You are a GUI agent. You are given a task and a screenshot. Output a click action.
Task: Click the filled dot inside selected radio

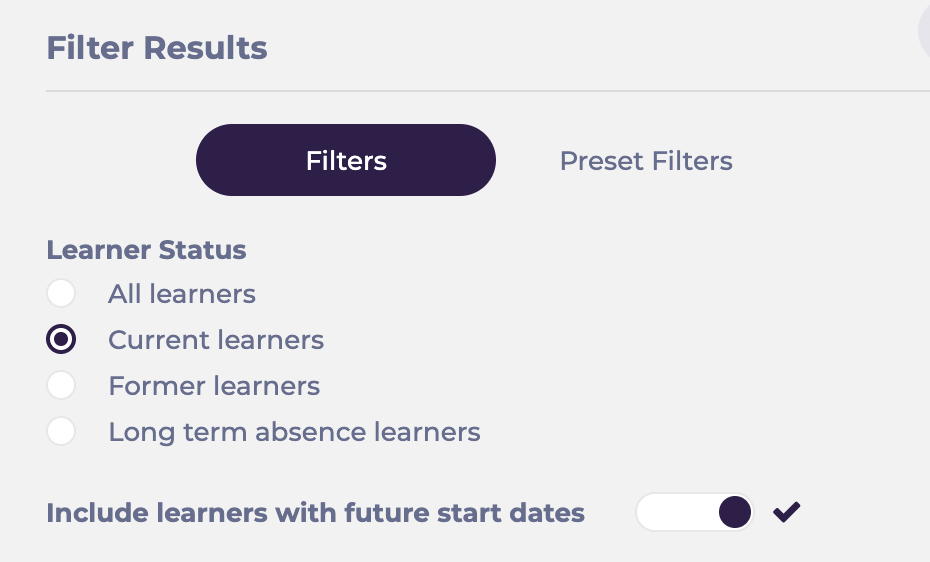pos(61,340)
